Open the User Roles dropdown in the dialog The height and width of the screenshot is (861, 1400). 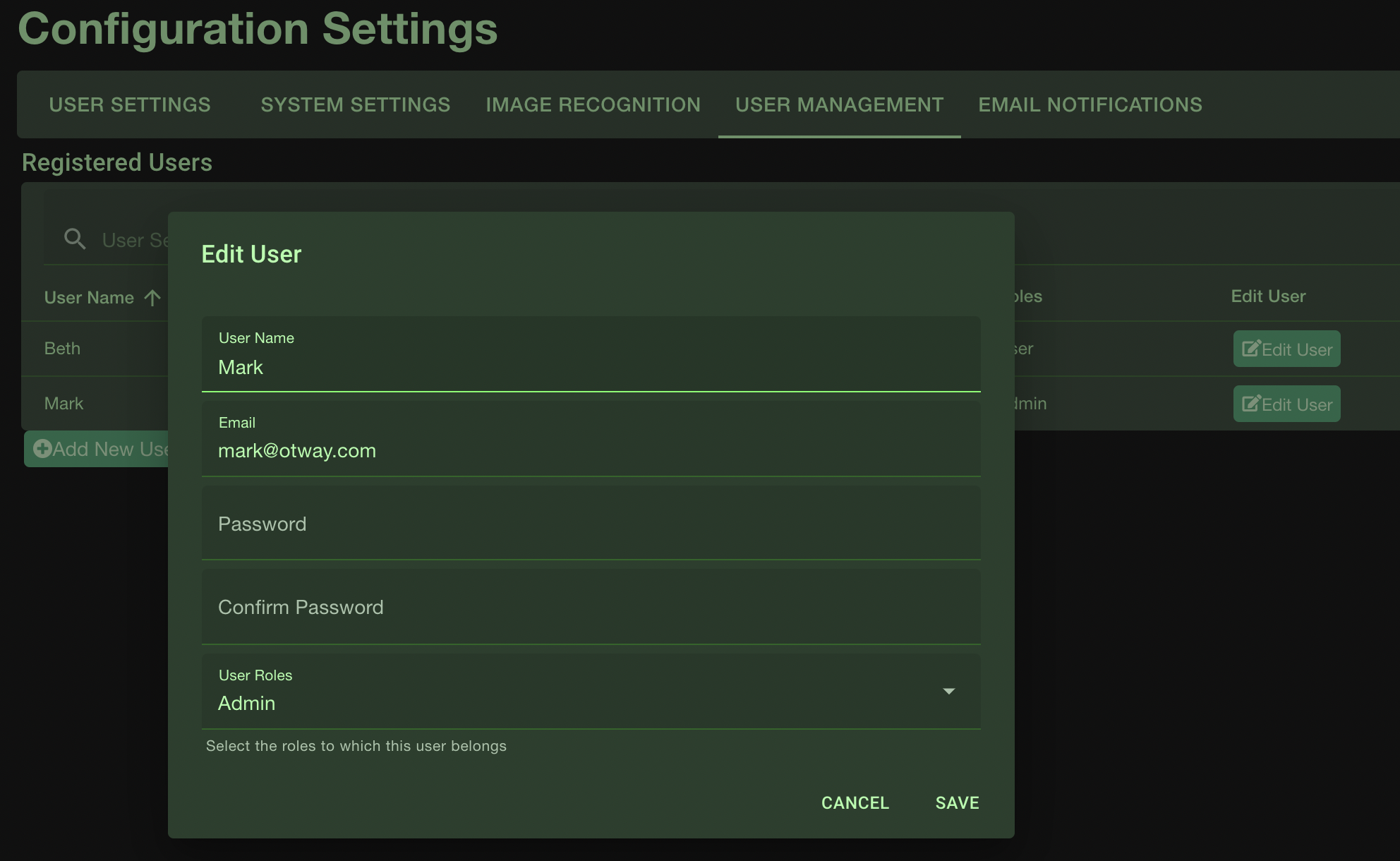tap(950, 692)
